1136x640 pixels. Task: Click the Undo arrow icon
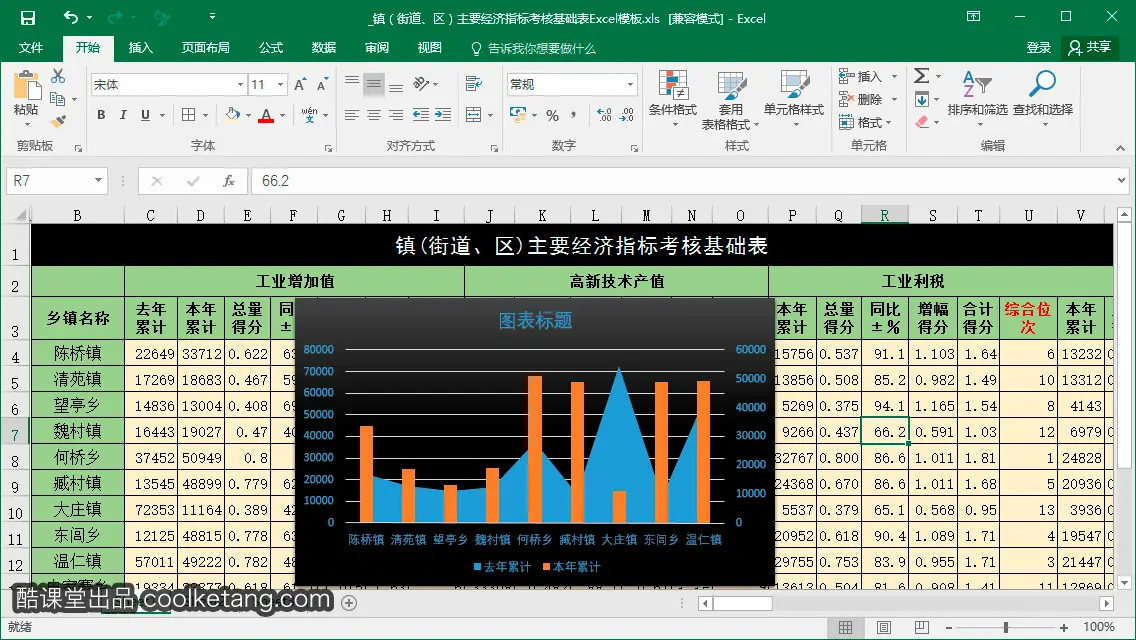click(71, 17)
